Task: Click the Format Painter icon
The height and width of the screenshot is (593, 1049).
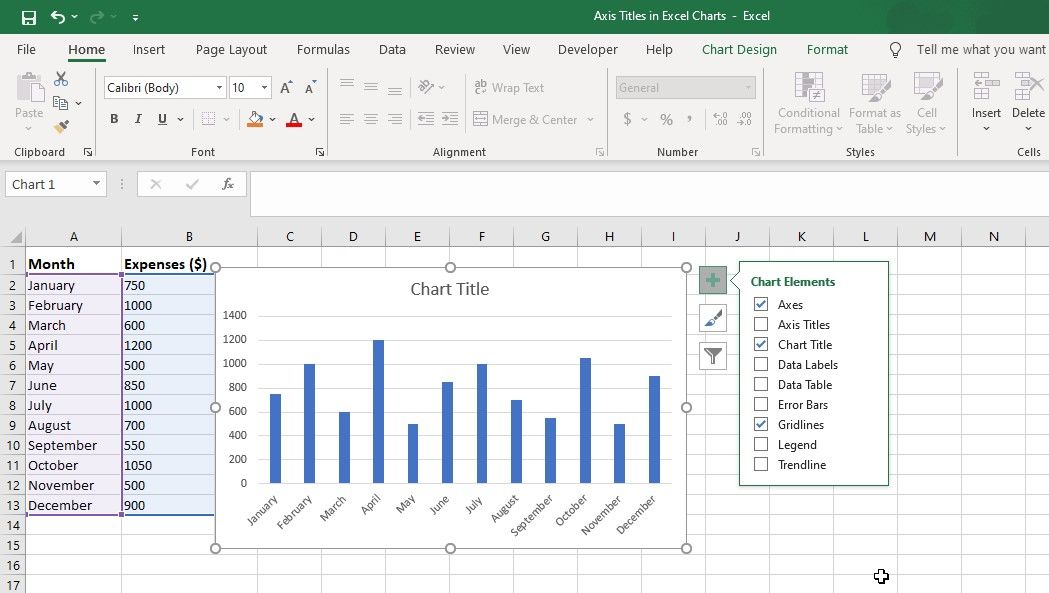Action: pyautogui.click(x=61, y=127)
